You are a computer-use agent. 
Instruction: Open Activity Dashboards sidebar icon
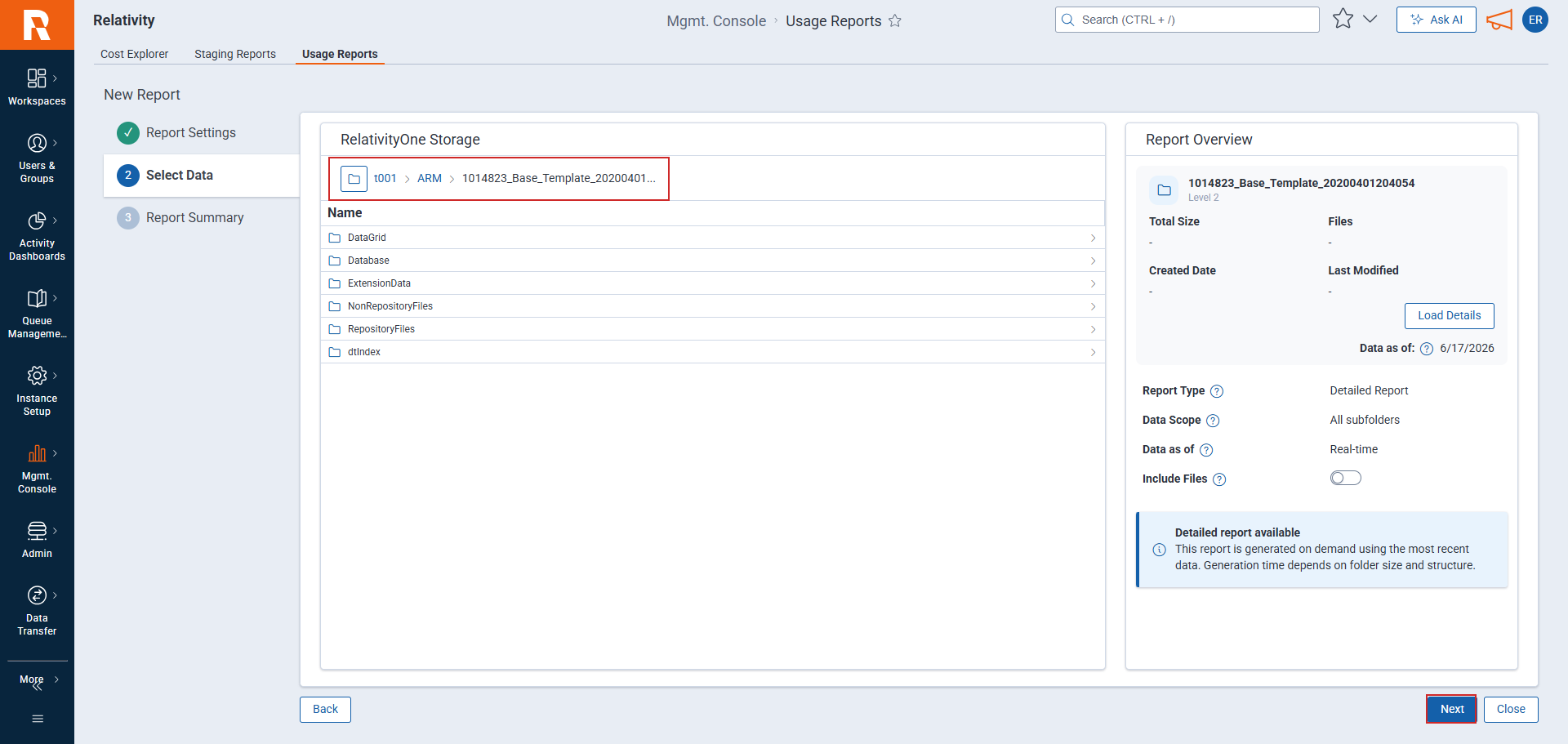tap(37, 221)
